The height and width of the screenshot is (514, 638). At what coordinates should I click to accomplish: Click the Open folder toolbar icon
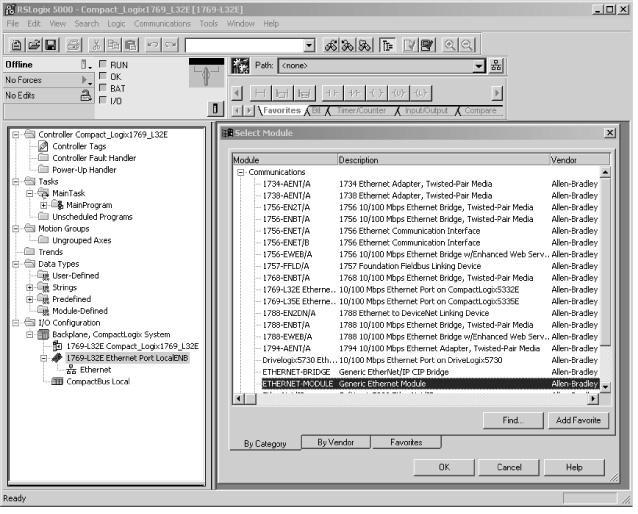pyautogui.click(x=34, y=45)
